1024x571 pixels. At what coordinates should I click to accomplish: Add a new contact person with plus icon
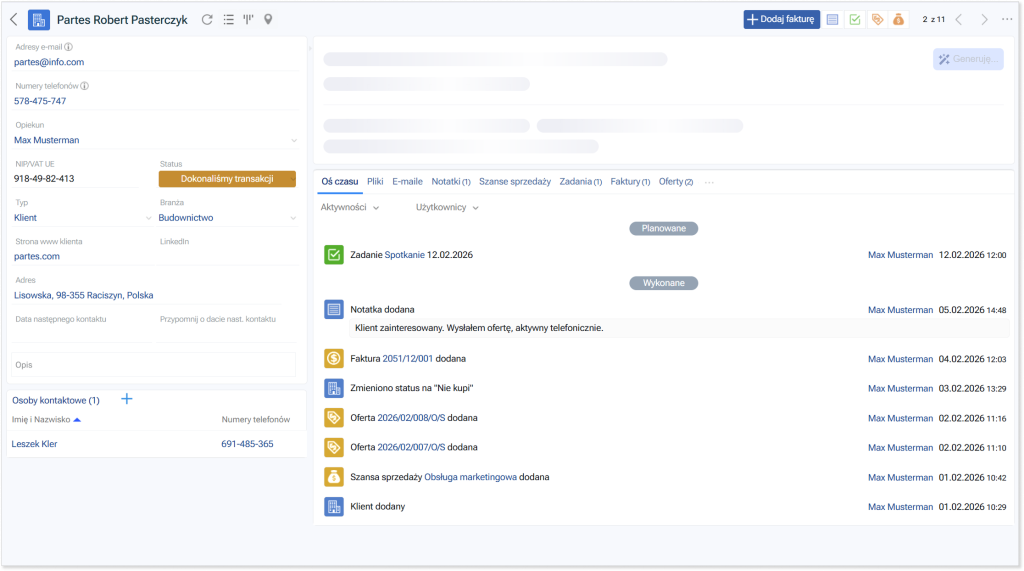[x=127, y=399]
